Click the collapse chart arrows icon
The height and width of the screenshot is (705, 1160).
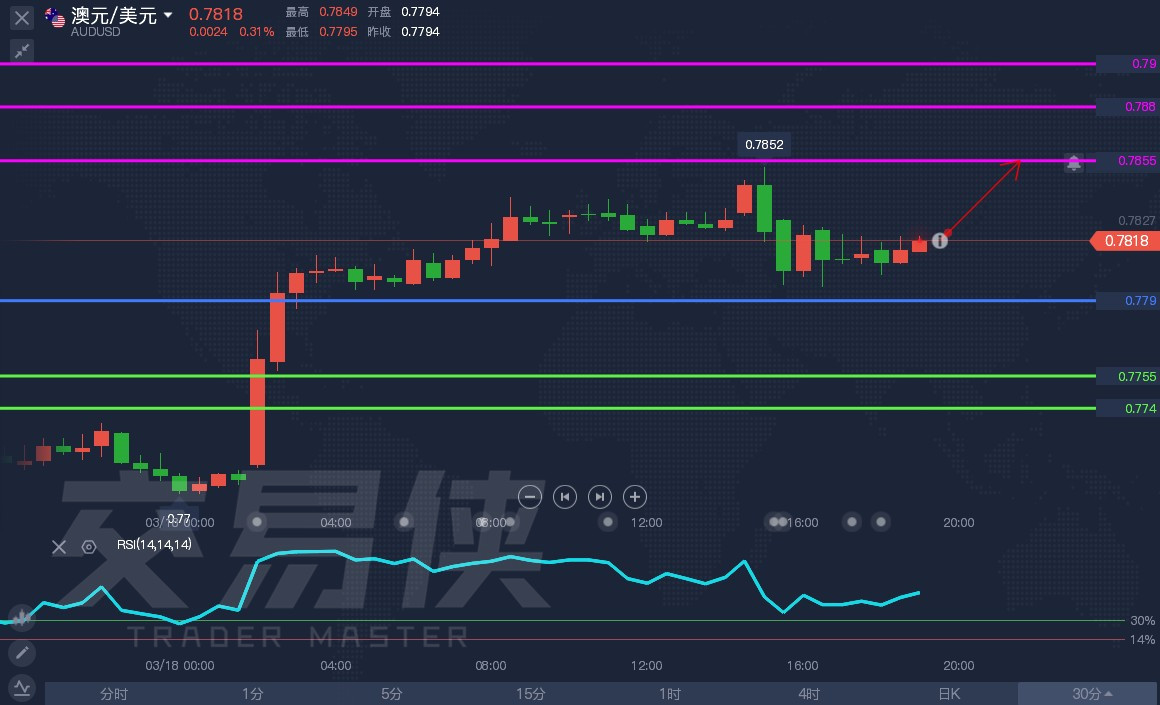(21, 50)
